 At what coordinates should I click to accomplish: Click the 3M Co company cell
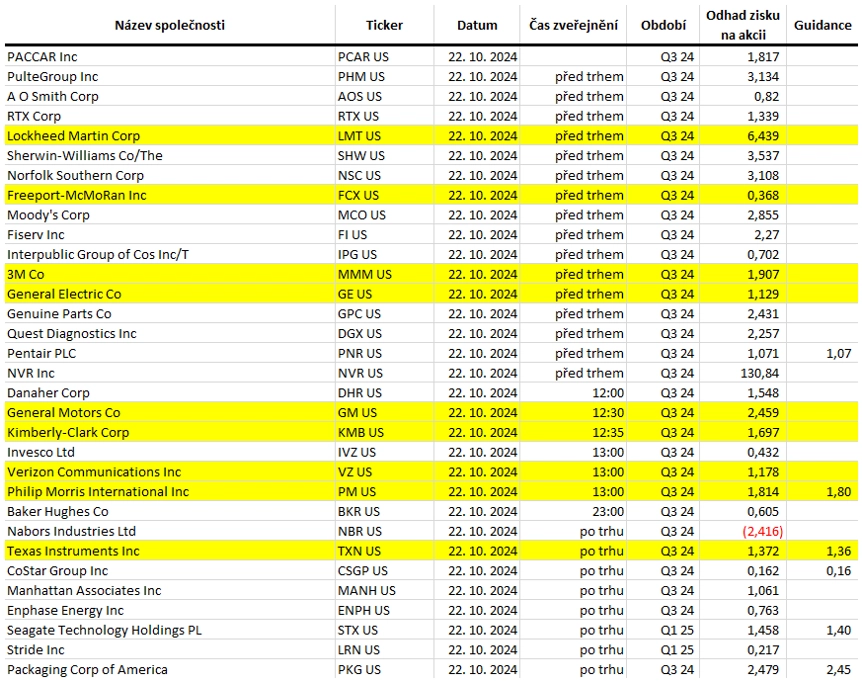[170, 274]
